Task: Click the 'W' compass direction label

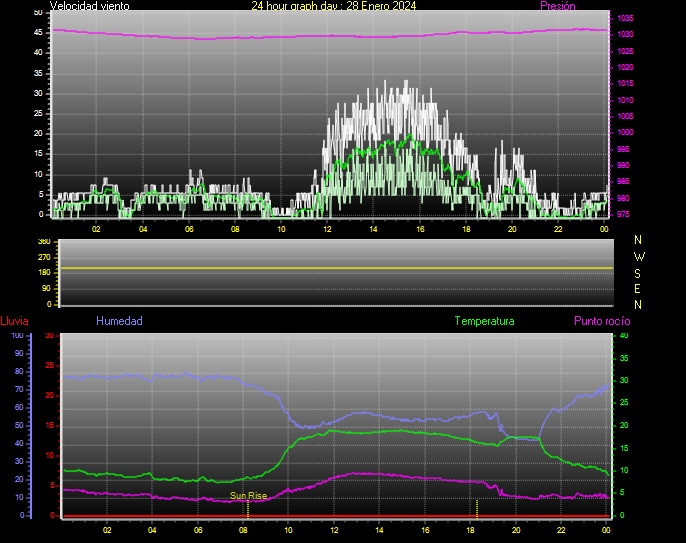Action: [639, 256]
